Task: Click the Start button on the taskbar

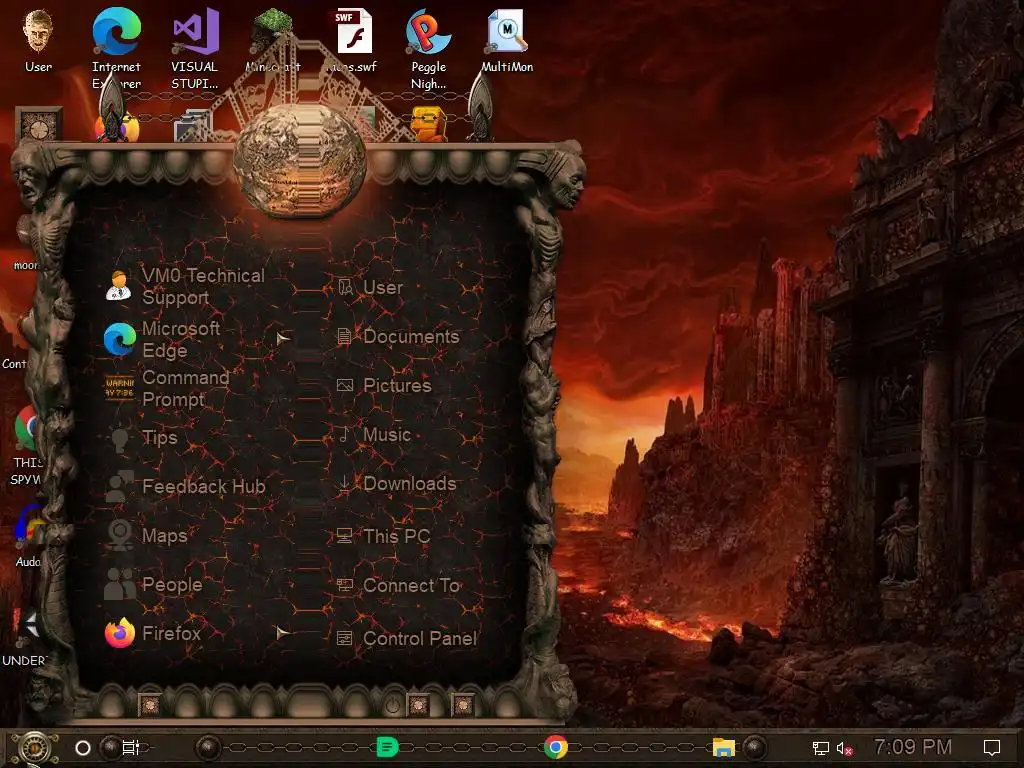Action: click(35, 748)
